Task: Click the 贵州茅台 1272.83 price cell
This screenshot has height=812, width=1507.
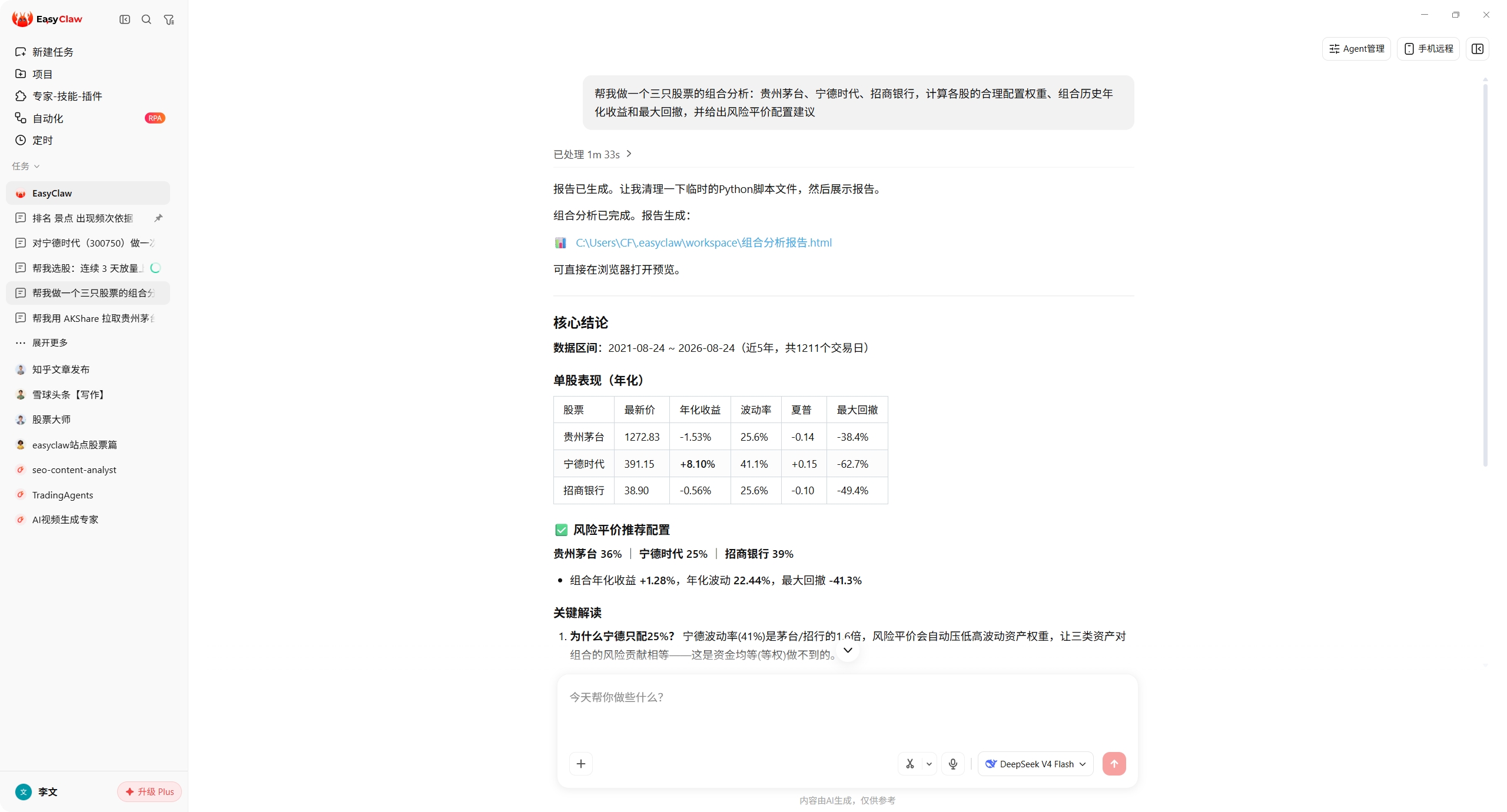Action: pos(642,437)
